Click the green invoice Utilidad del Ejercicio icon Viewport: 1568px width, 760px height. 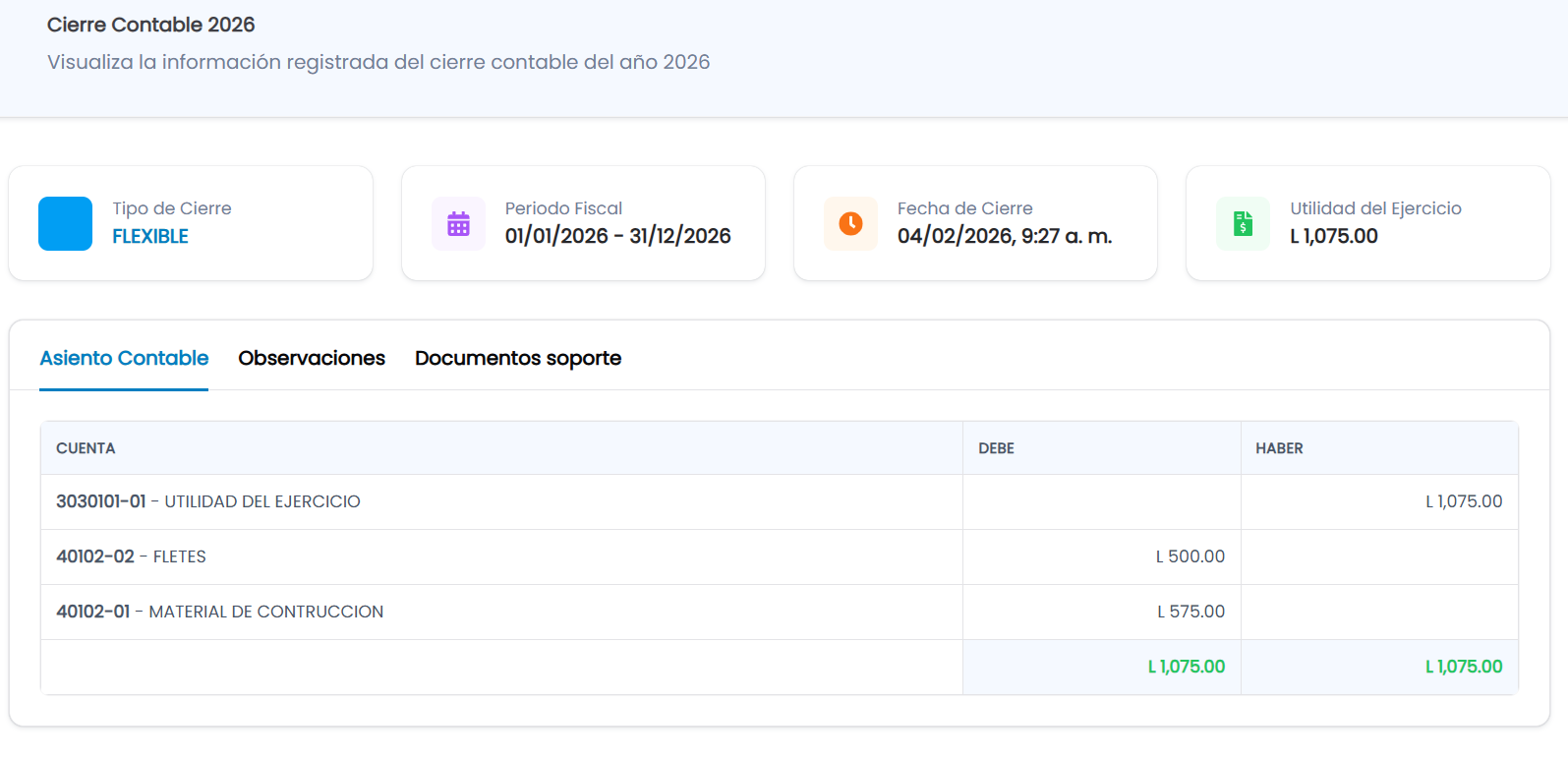[x=1243, y=223]
